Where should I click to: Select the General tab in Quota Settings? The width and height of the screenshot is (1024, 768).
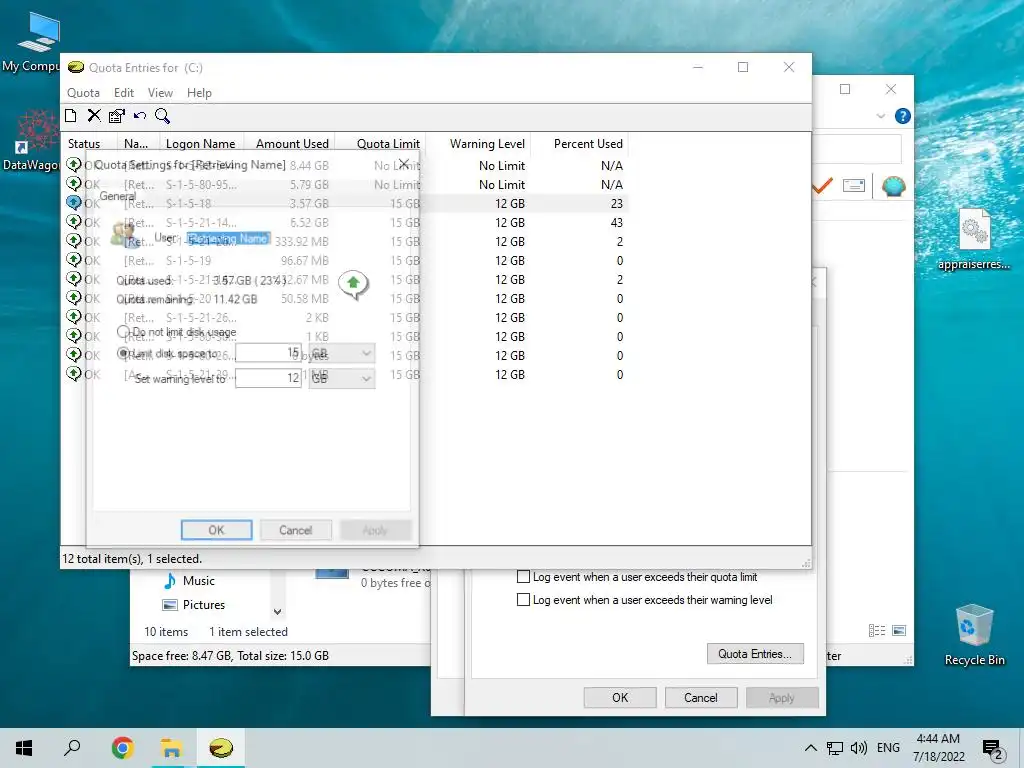(118, 196)
